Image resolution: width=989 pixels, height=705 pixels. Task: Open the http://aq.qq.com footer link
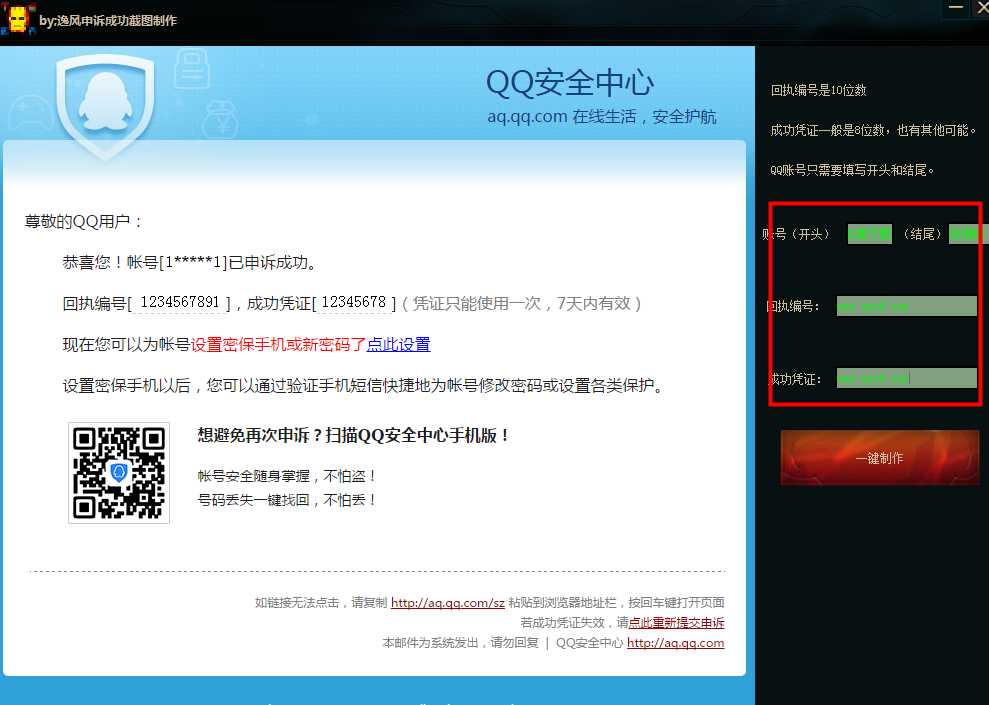[676, 643]
